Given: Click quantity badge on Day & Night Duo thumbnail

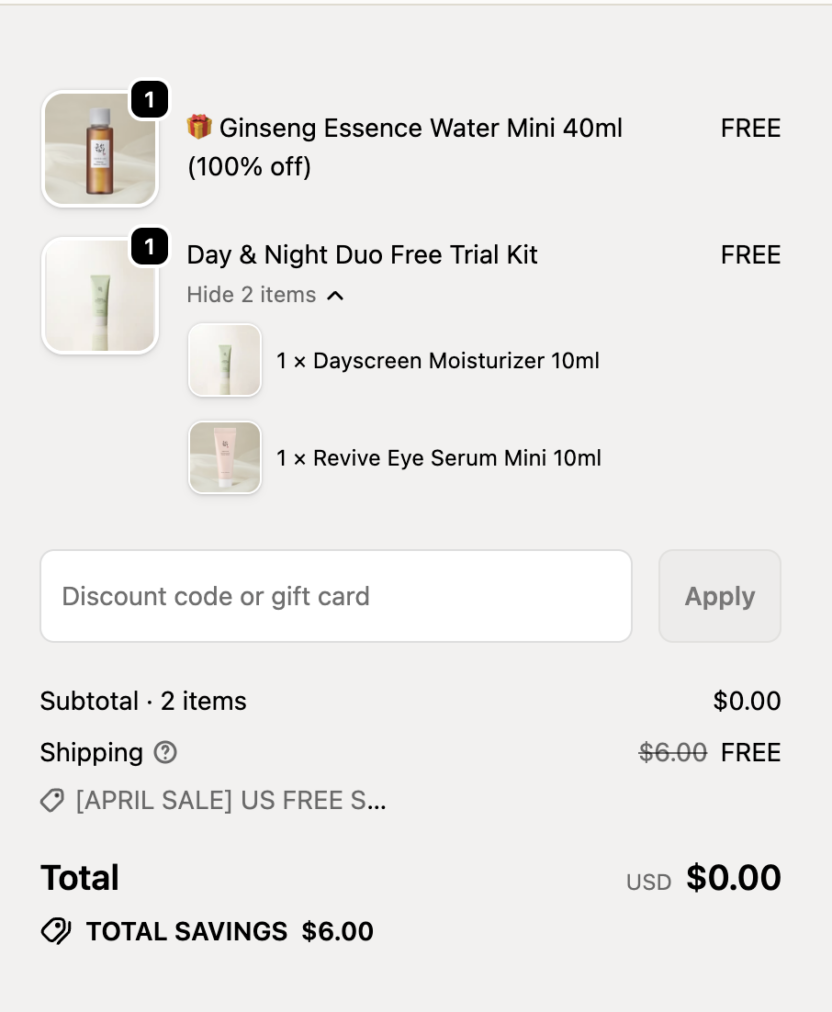Looking at the screenshot, I should (x=149, y=247).
